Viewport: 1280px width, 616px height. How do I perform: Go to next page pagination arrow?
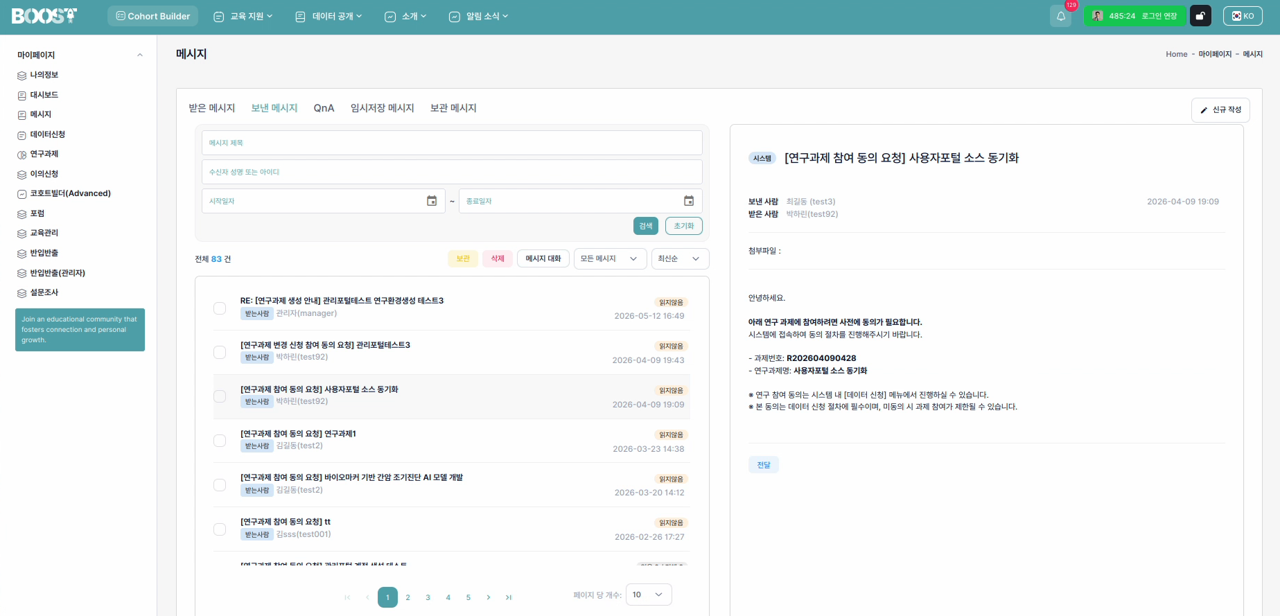tap(488, 597)
